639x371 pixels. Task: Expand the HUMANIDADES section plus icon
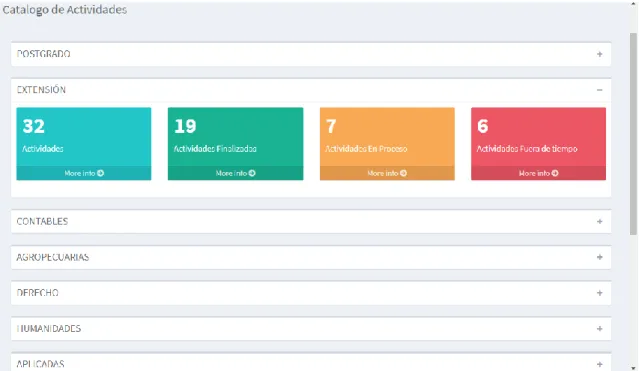pyautogui.click(x=599, y=329)
